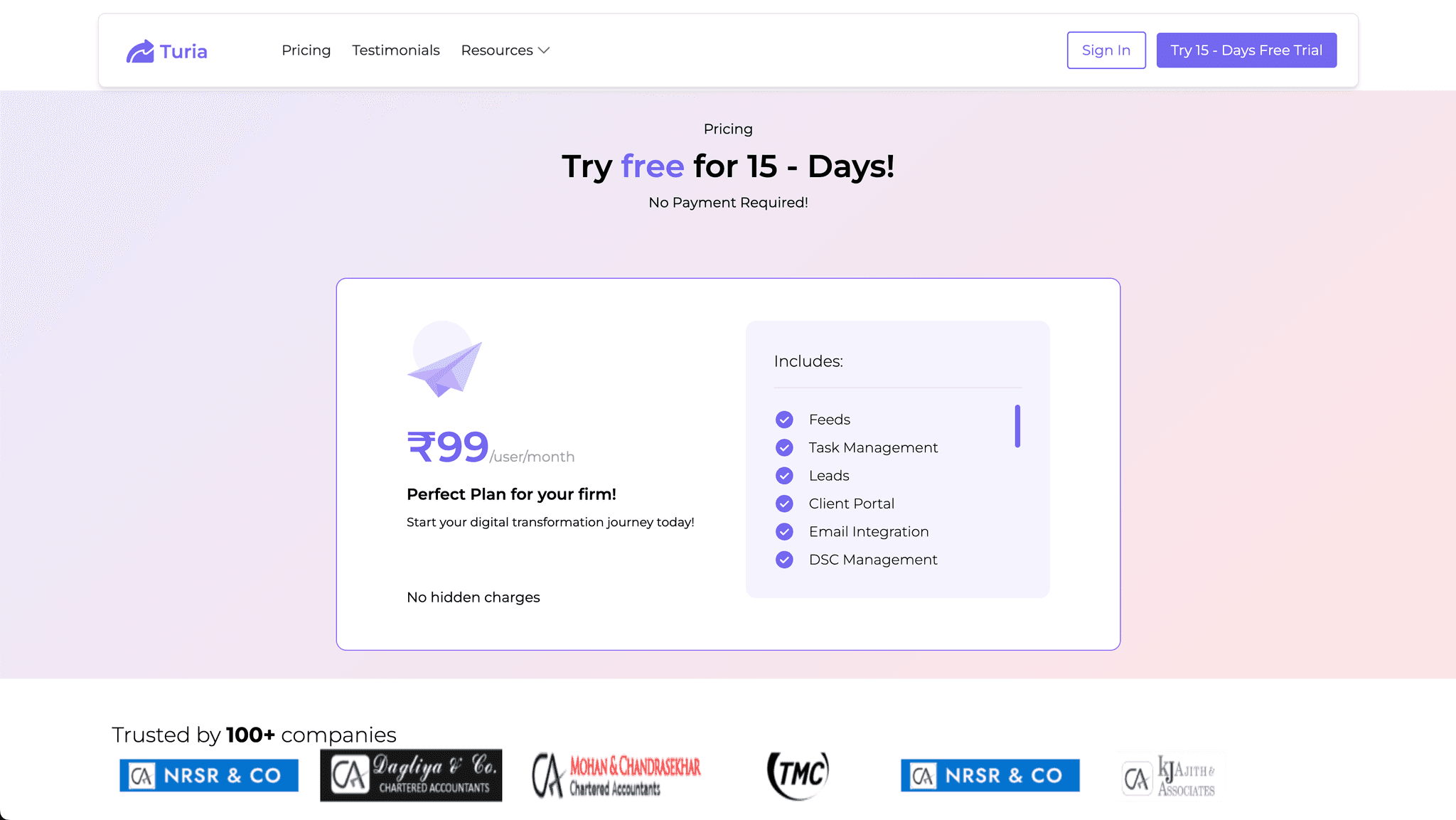
Task: Expand the Resources dropdown menu
Action: (x=505, y=50)
